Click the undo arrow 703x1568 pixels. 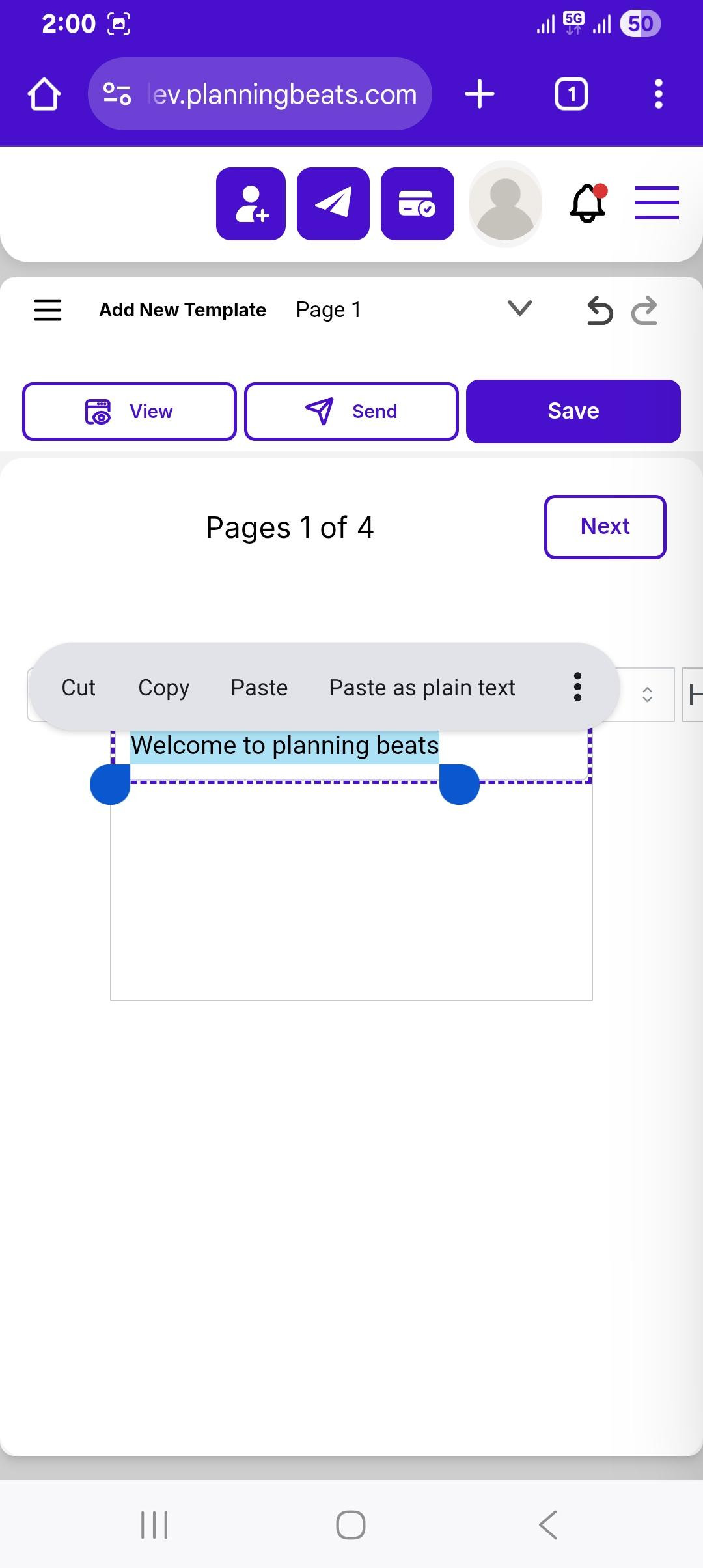point(600,310)
